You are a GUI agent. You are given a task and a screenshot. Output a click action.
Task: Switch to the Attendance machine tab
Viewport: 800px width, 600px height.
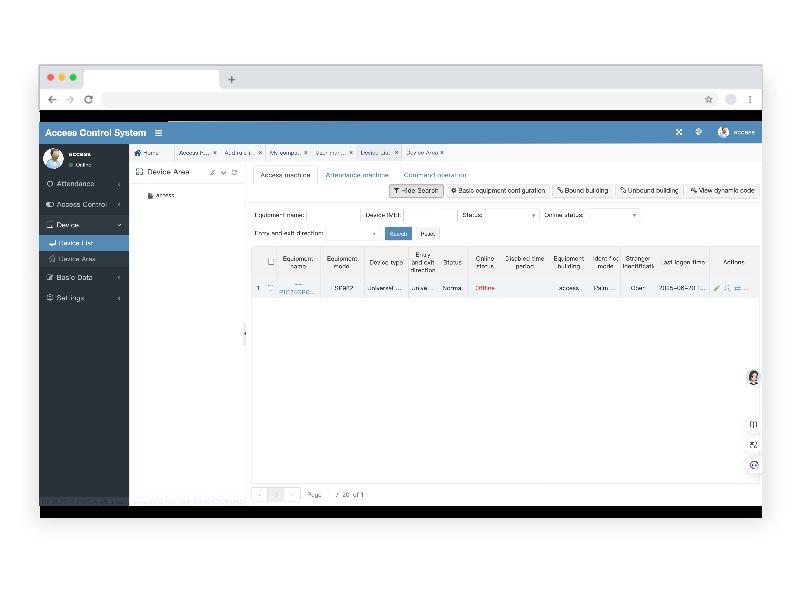pyautogui.click(x=357, y=175)
